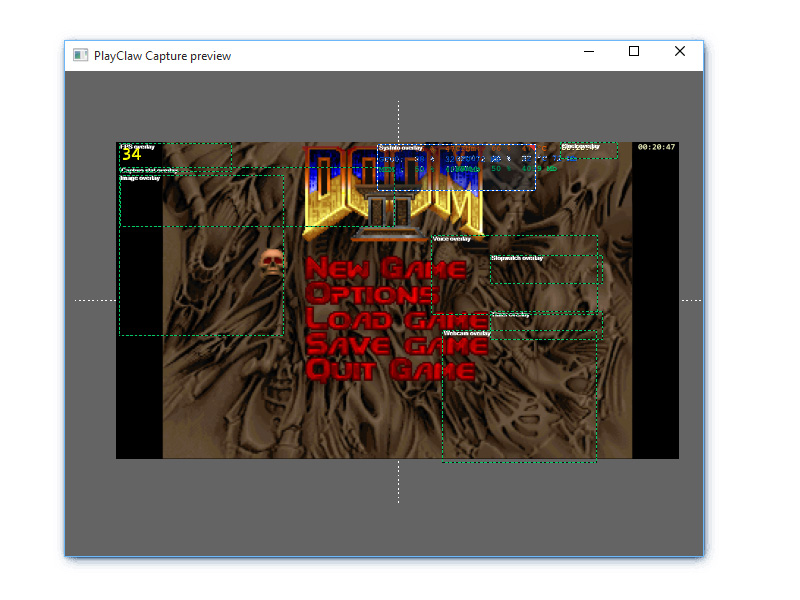Select the FPS overlay showing 34
The width and height of the screenshot is (800, 600).
click(133, 154)
